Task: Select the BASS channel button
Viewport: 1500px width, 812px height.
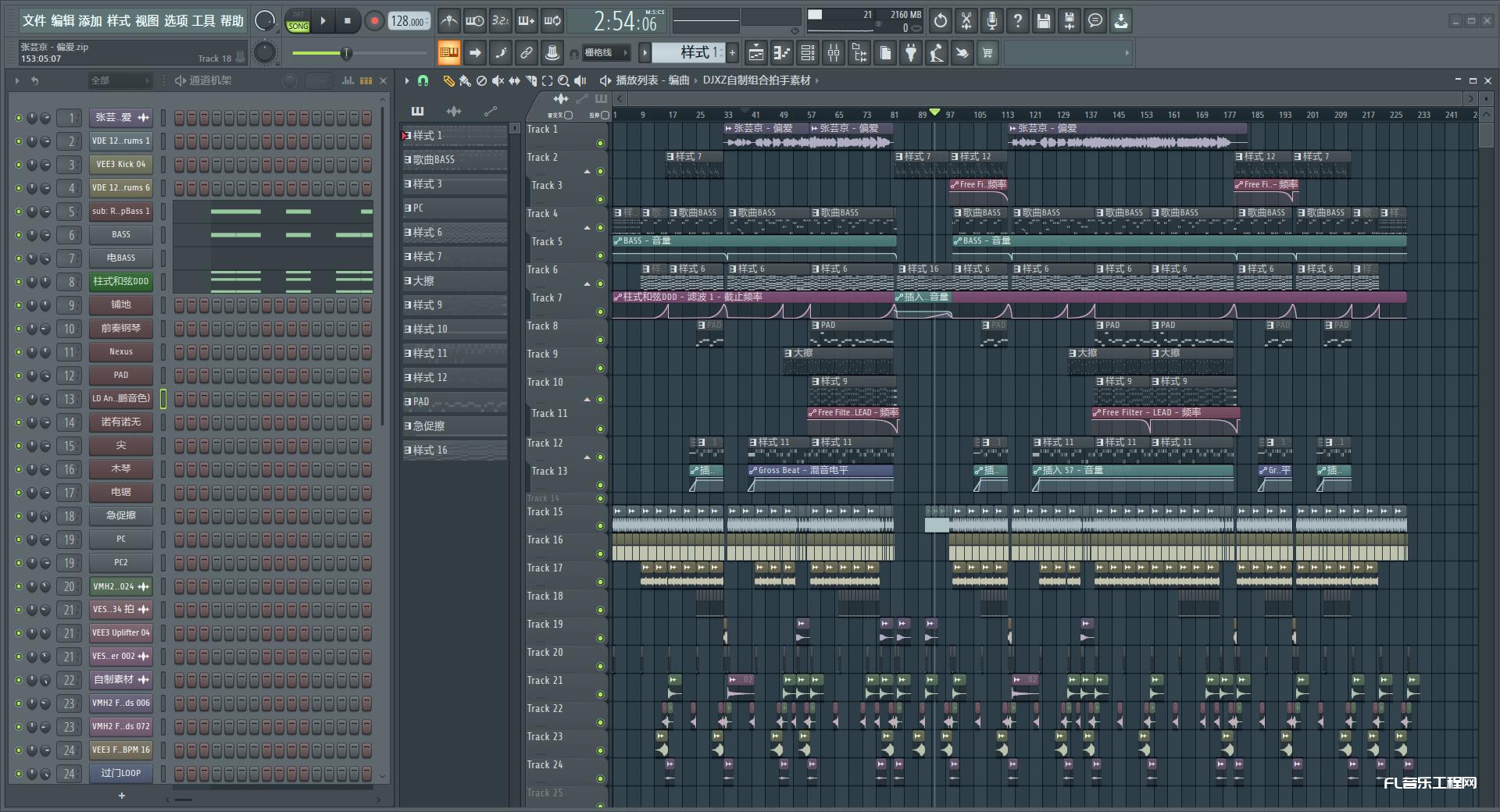Action: coord(121,234)
